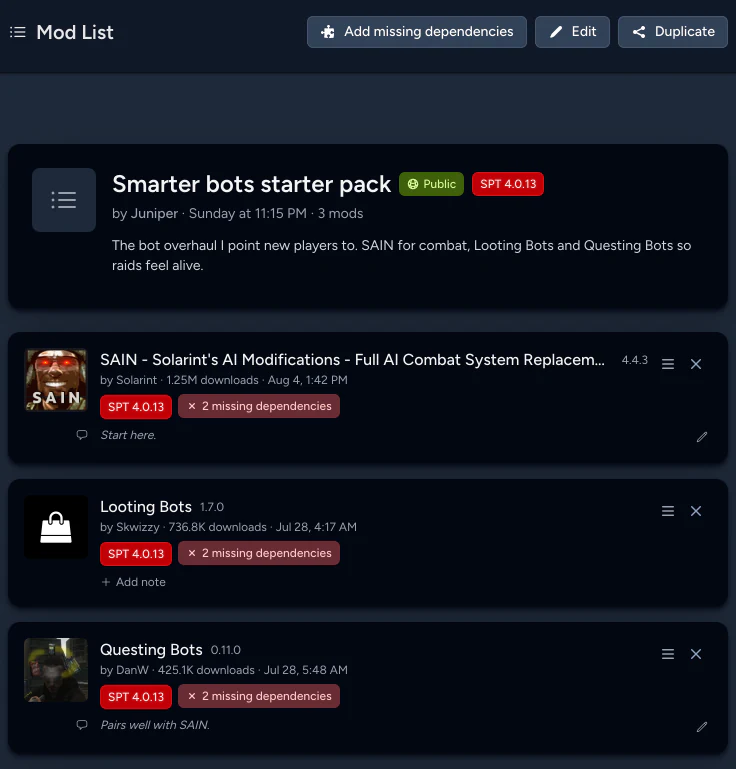
Task: Remove Questing Bots from the list
Action: point(696,654)
